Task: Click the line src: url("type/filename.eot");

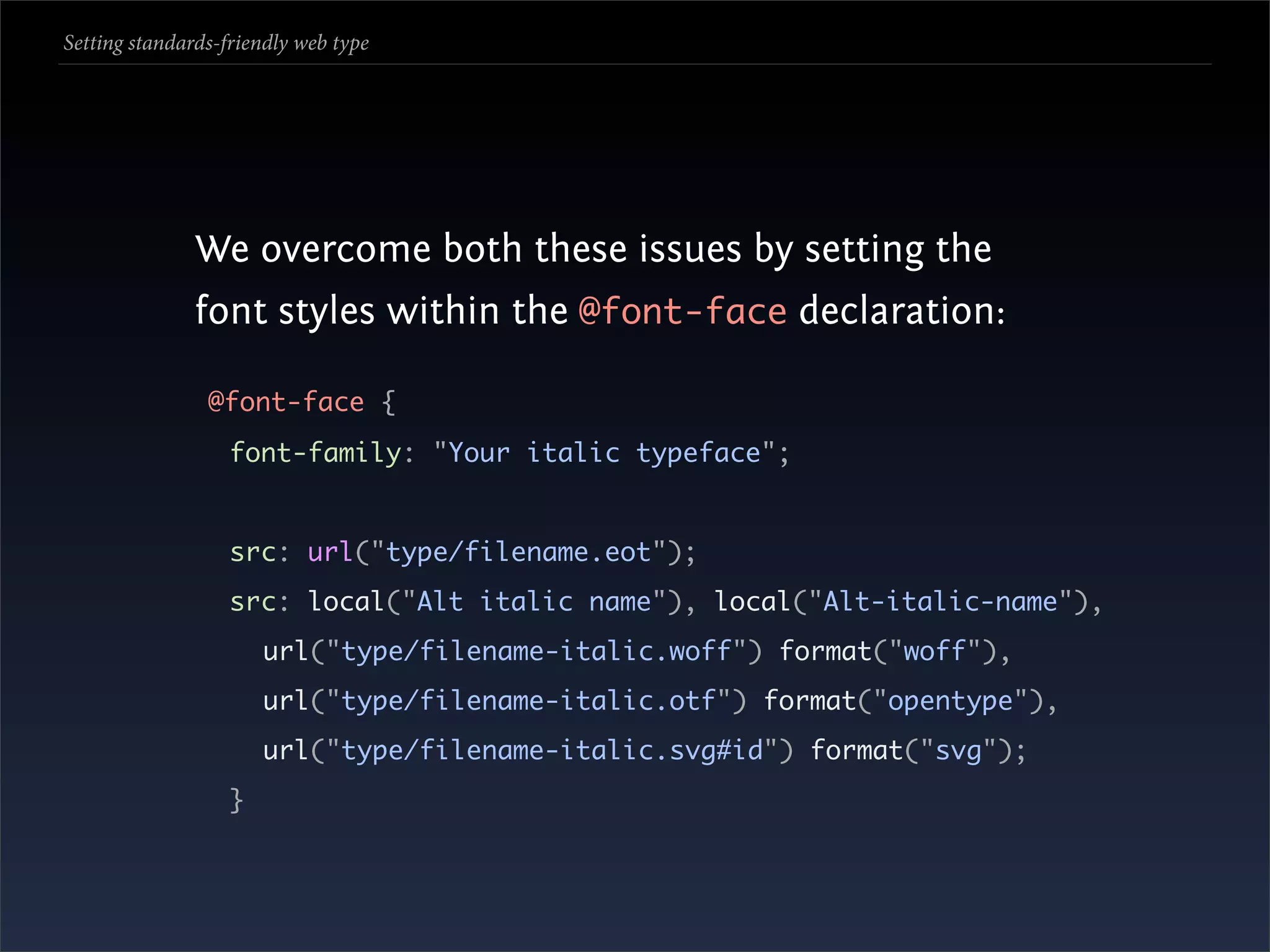Action: [x=463, y=552]
